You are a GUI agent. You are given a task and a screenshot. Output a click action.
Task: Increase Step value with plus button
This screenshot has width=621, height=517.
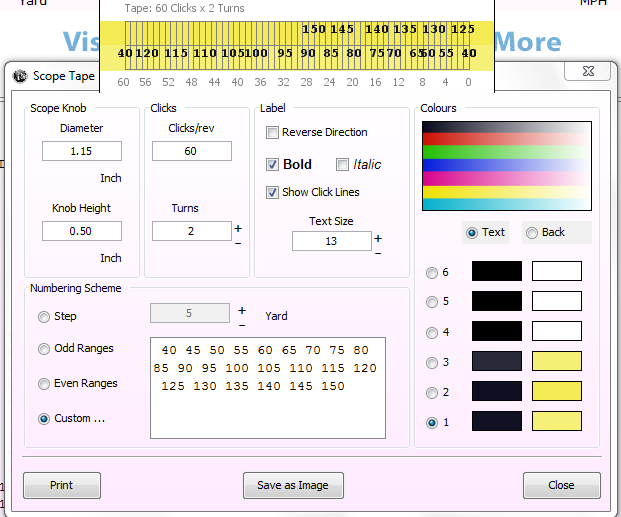click(x=242, y=311)
